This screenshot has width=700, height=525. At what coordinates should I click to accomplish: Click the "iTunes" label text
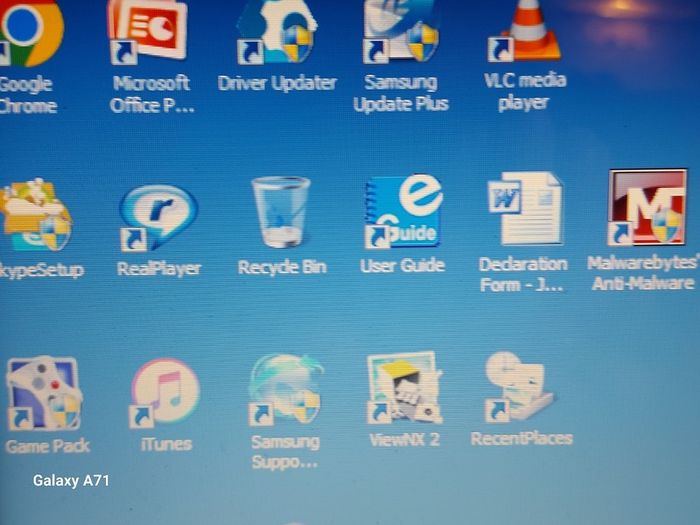[x=166, y=444]
